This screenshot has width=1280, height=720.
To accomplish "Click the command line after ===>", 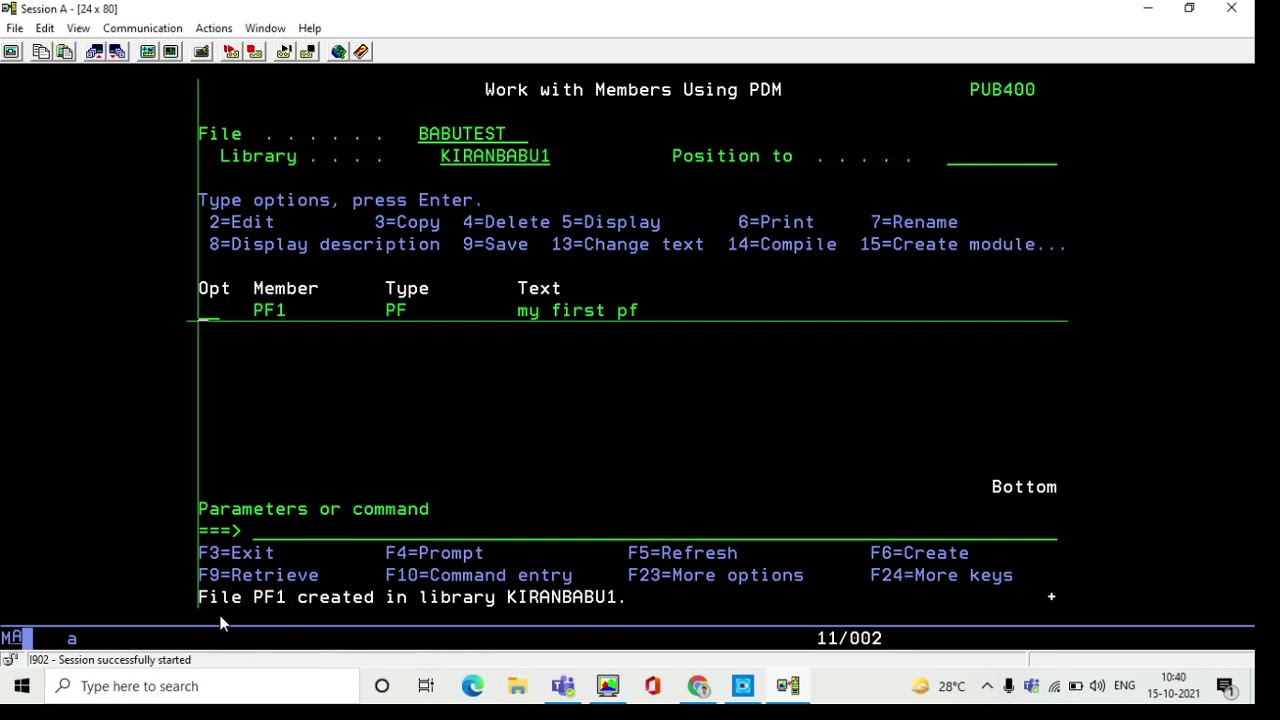I will (655, 531).
